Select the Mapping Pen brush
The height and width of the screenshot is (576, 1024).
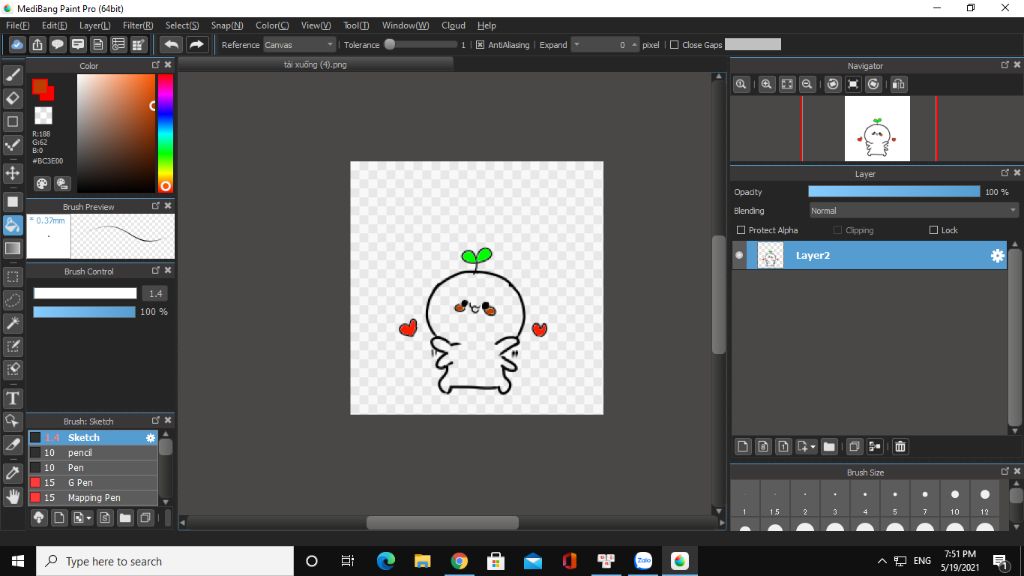(x=93, y=498)
